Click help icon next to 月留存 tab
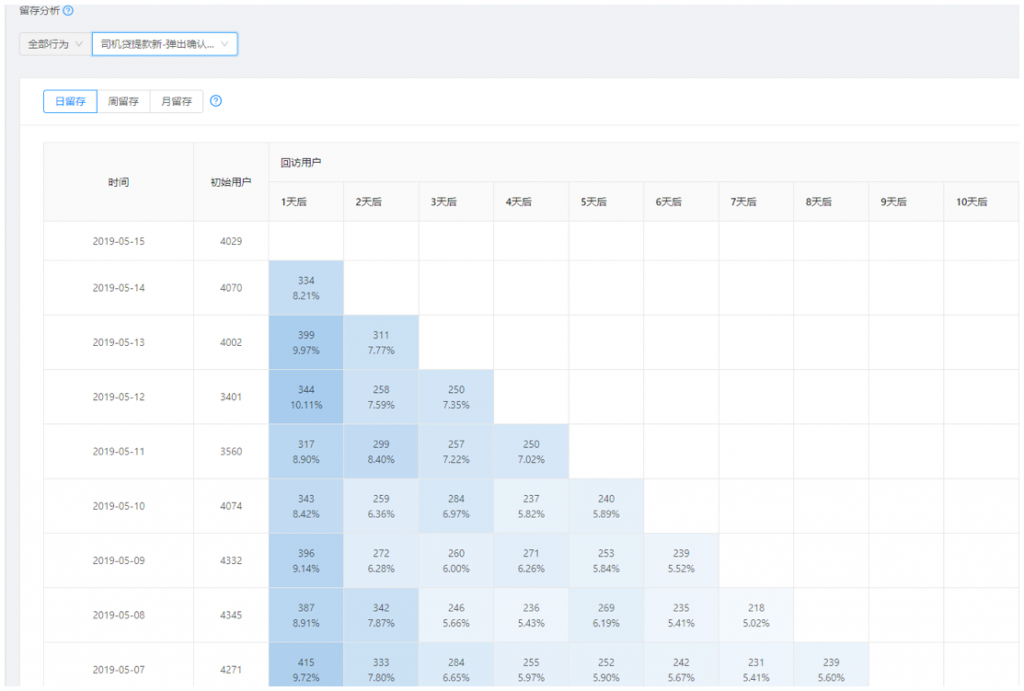Screen dimensions: 1024x691 point(216,101)
